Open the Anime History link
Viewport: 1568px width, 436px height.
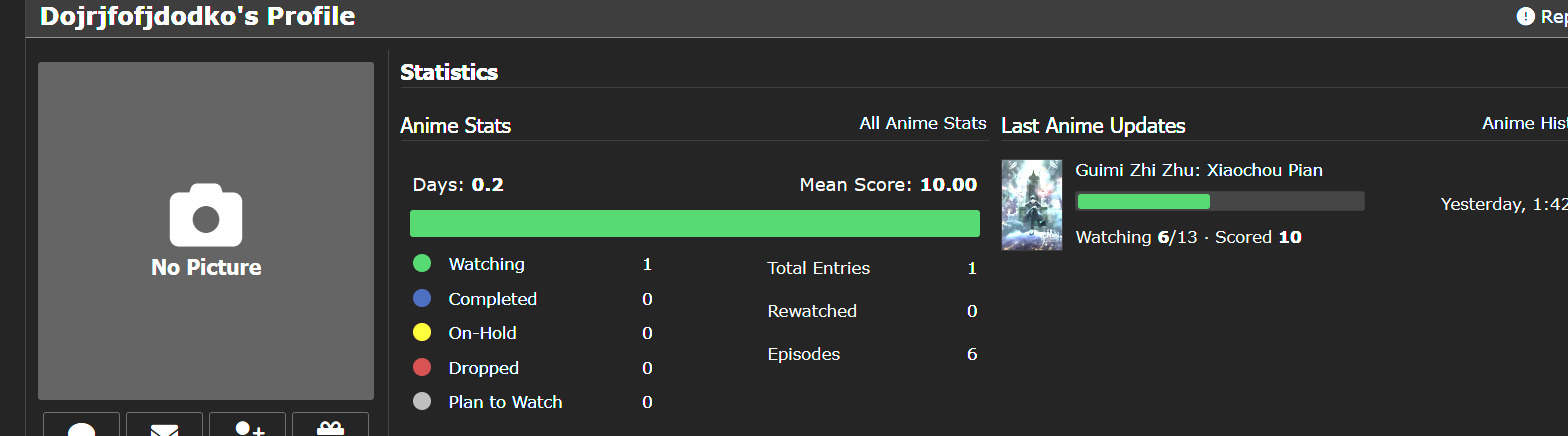1523,123
